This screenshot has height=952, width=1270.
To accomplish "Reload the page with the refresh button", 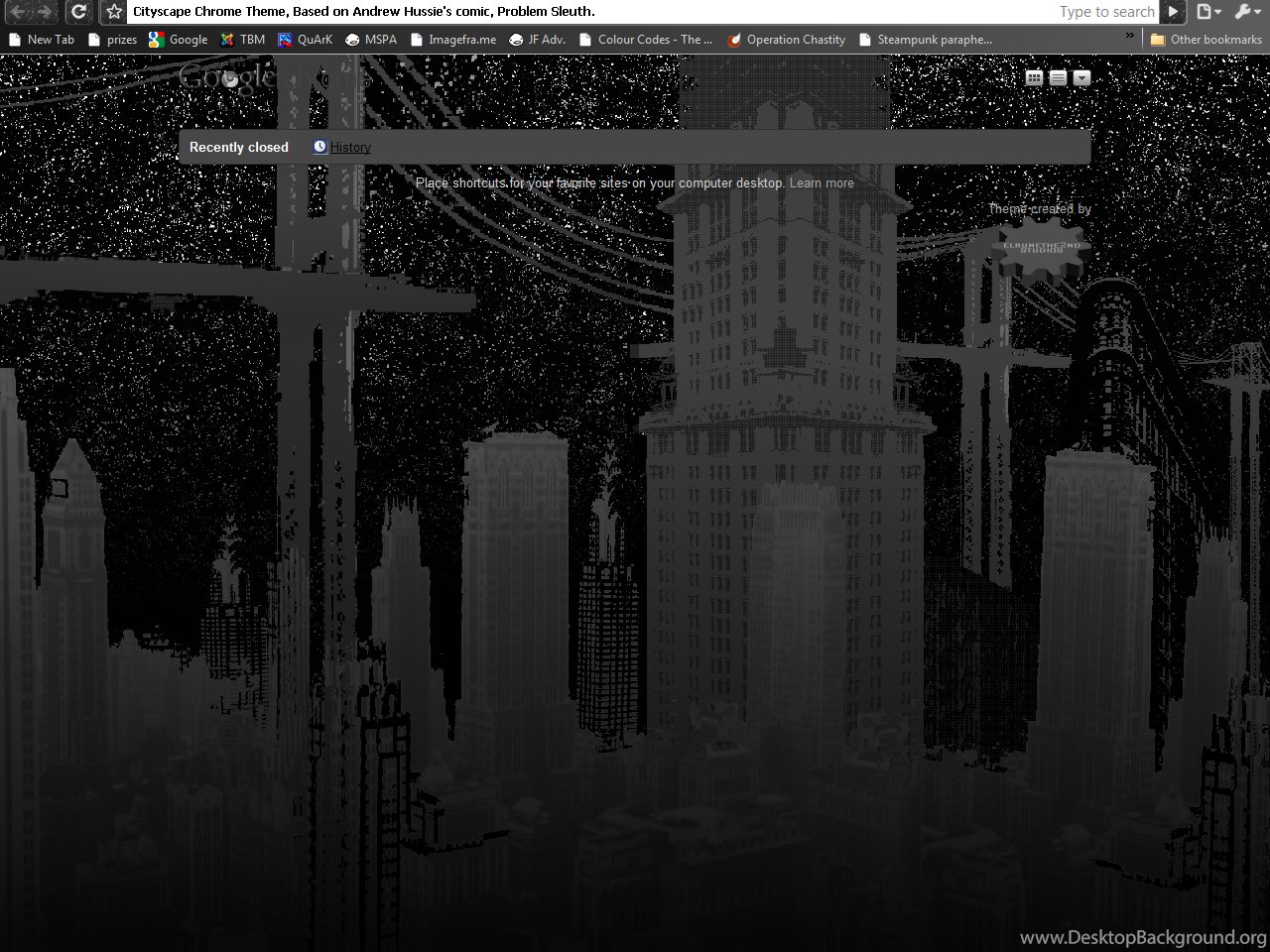I will [79, 12].
